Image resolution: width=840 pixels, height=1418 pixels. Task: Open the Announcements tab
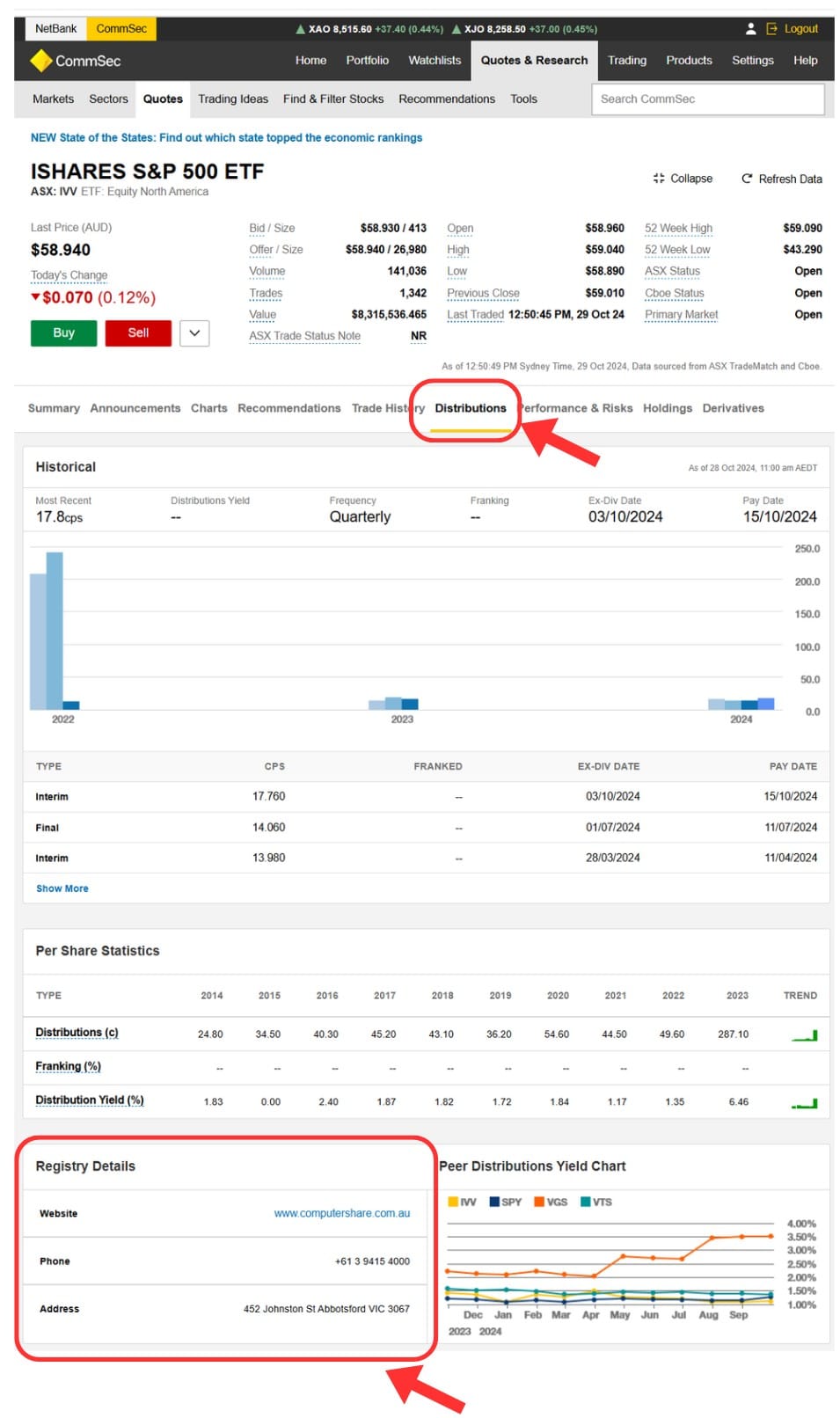tap(135, 408)
